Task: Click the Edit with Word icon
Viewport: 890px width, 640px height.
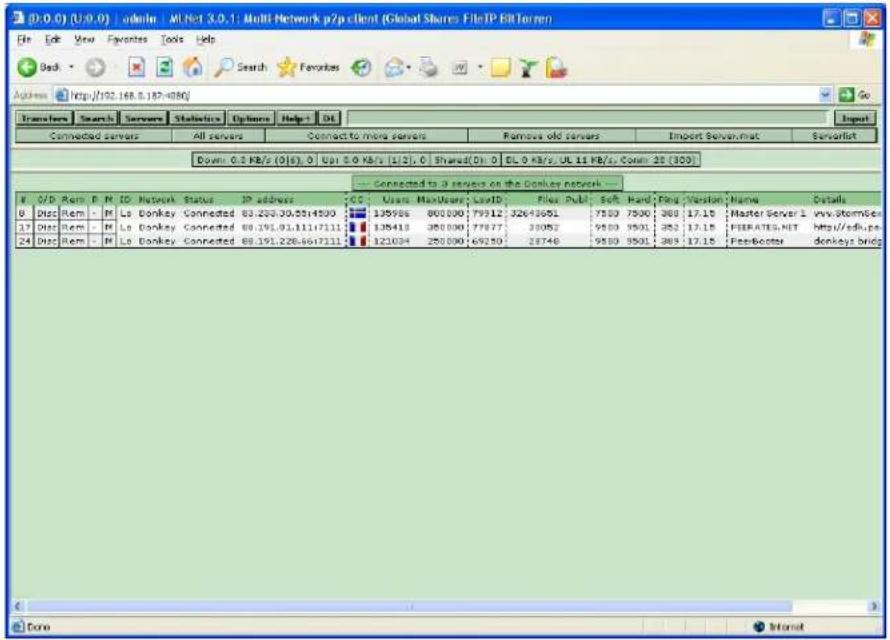Action: click(459, 68)
